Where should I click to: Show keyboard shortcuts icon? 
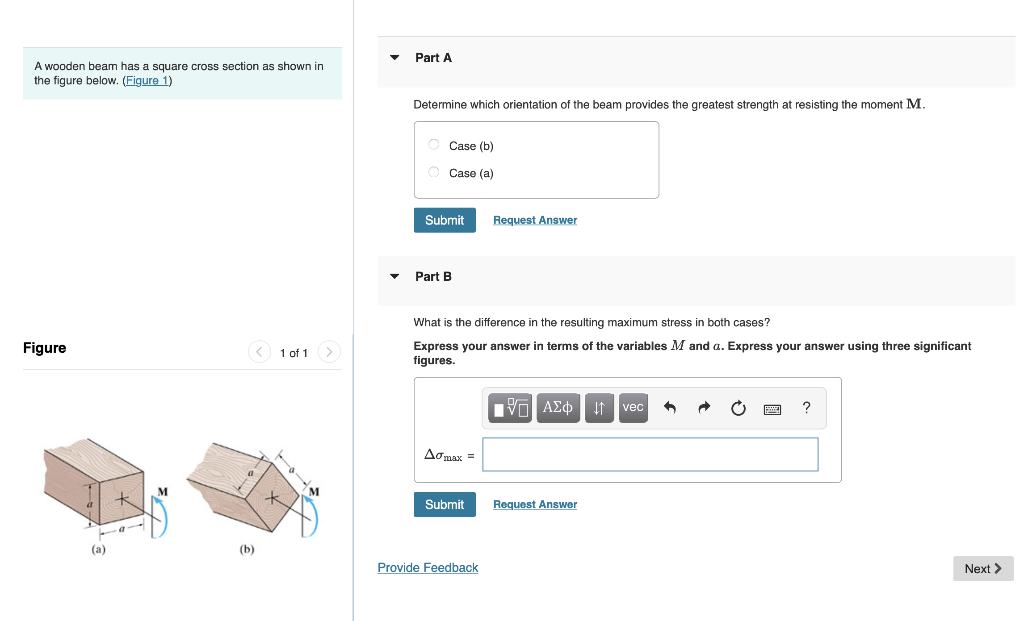[x=772, y=408]
